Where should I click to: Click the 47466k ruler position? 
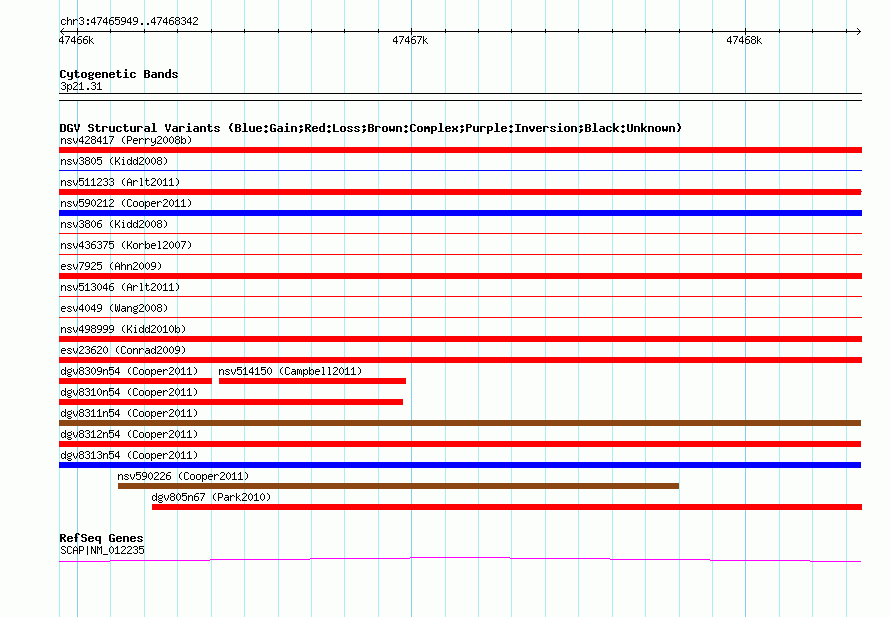click(77, 40)
